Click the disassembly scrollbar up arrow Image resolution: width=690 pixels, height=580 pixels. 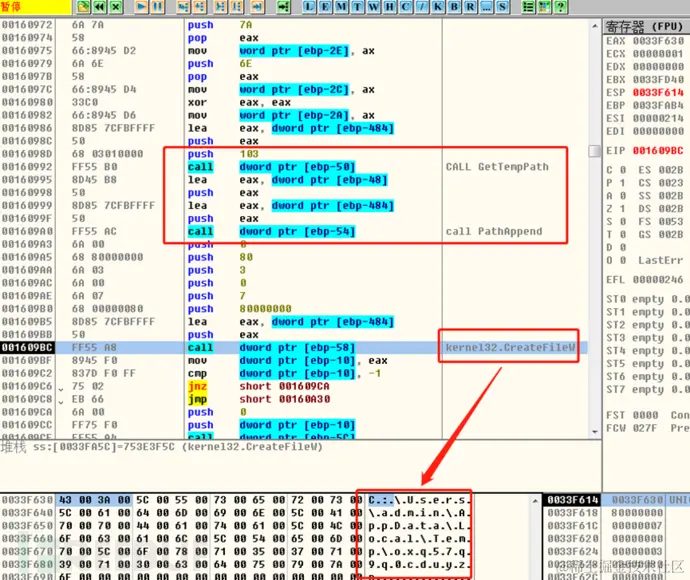(595, 26)
